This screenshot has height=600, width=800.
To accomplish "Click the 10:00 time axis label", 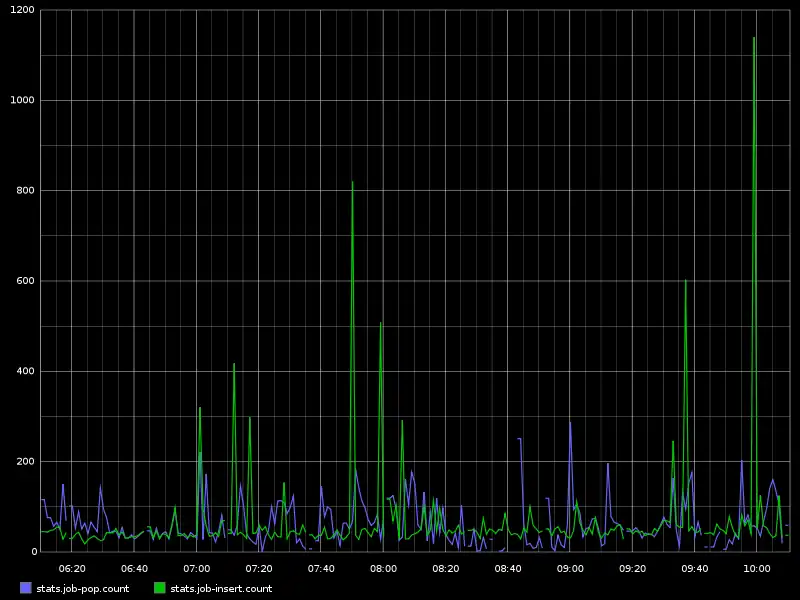I will (757, 568).
